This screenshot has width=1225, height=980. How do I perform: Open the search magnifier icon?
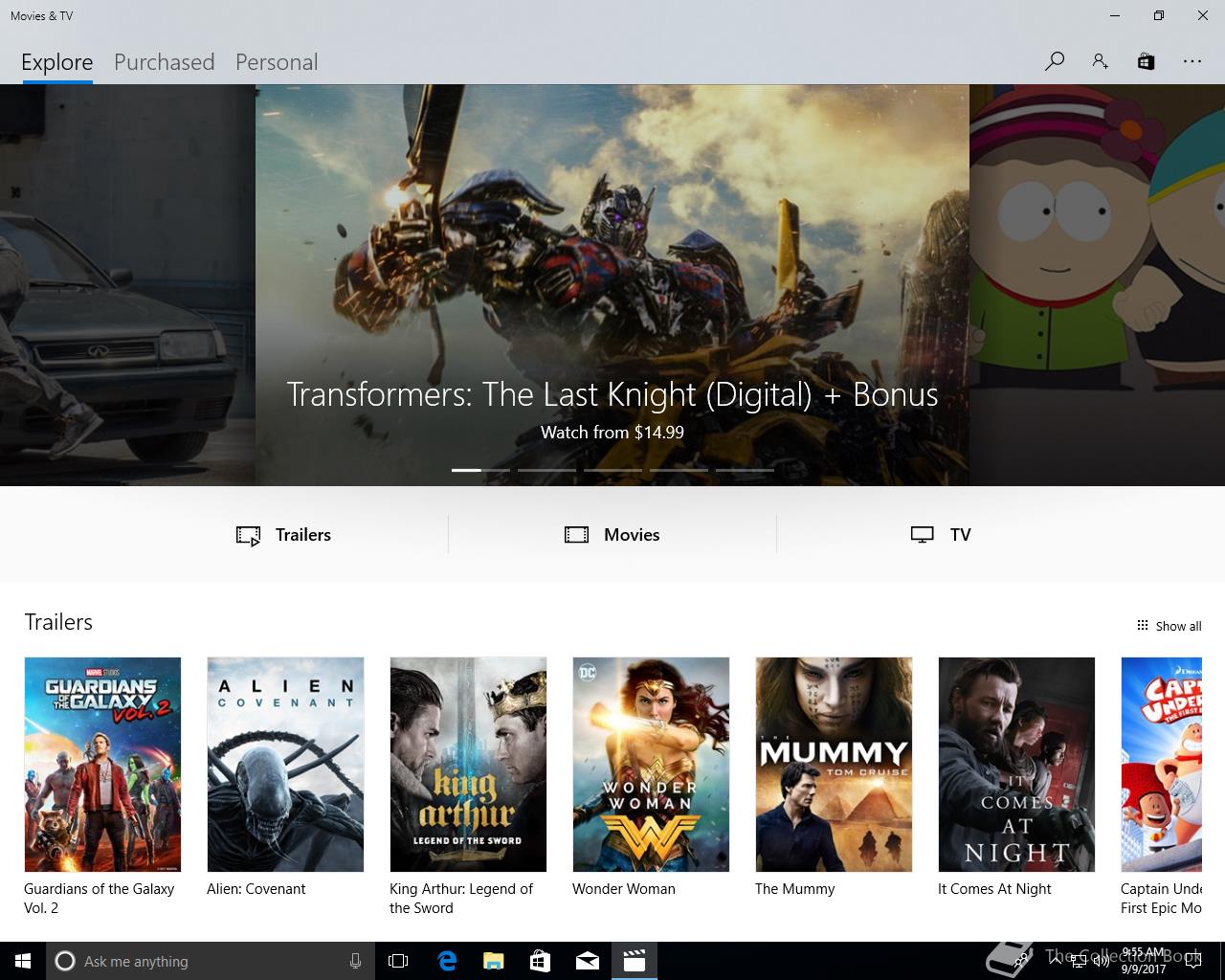pyautogui.click(x=1055, y=61)
